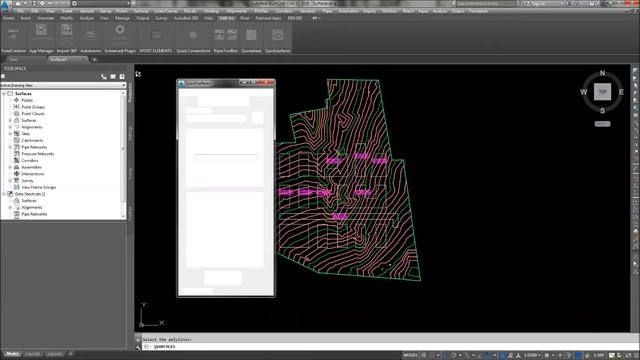Add a new drawing file tab

click(x=95, y=60)
